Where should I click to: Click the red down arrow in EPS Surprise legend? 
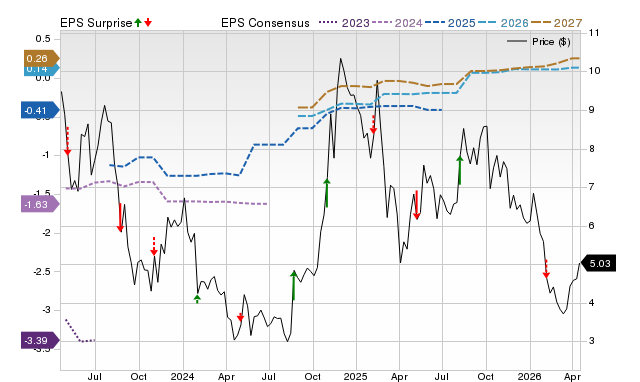point(148,22)
